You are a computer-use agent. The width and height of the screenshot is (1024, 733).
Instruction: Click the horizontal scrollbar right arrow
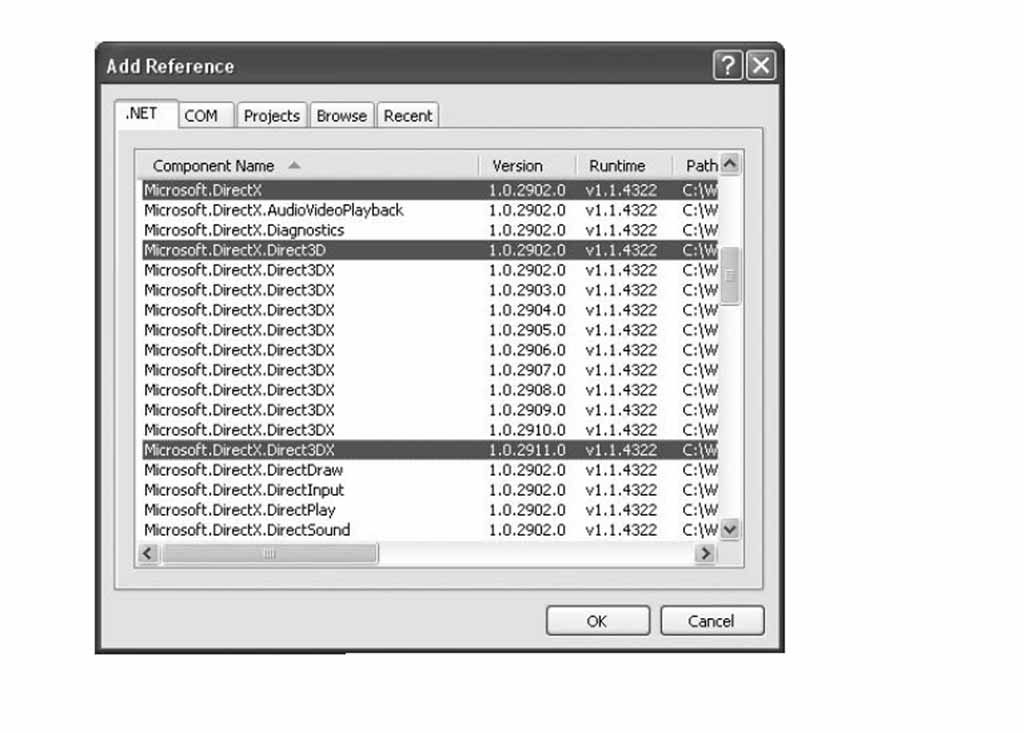tap(705, 554)
